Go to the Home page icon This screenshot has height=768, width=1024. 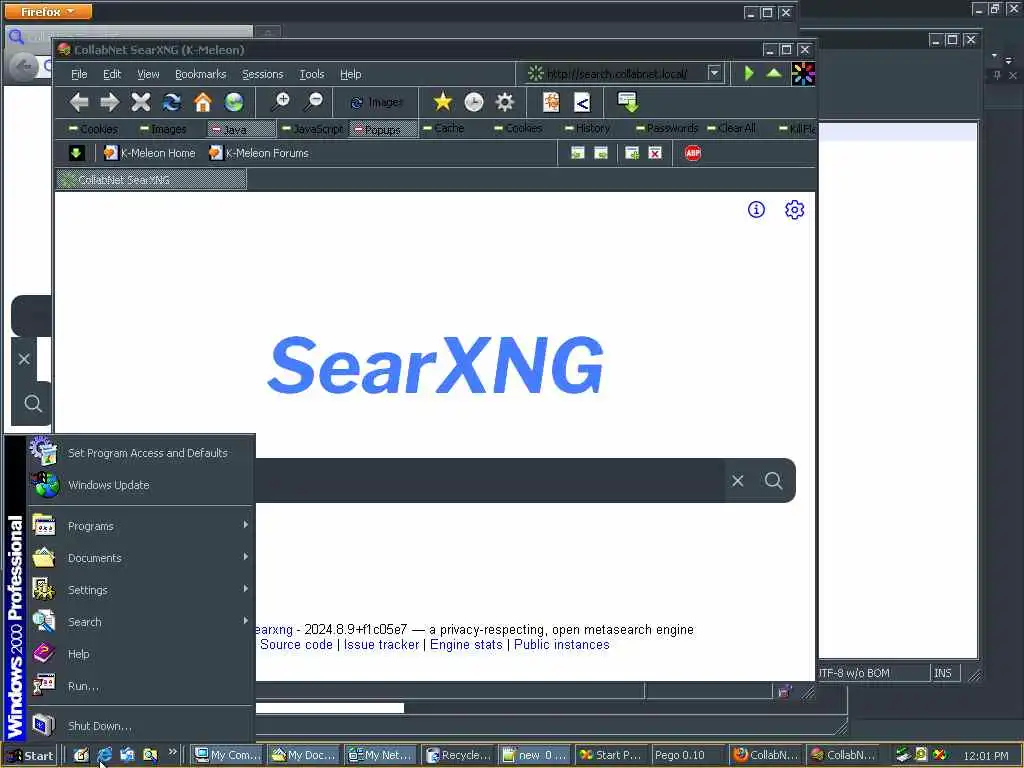203,102
